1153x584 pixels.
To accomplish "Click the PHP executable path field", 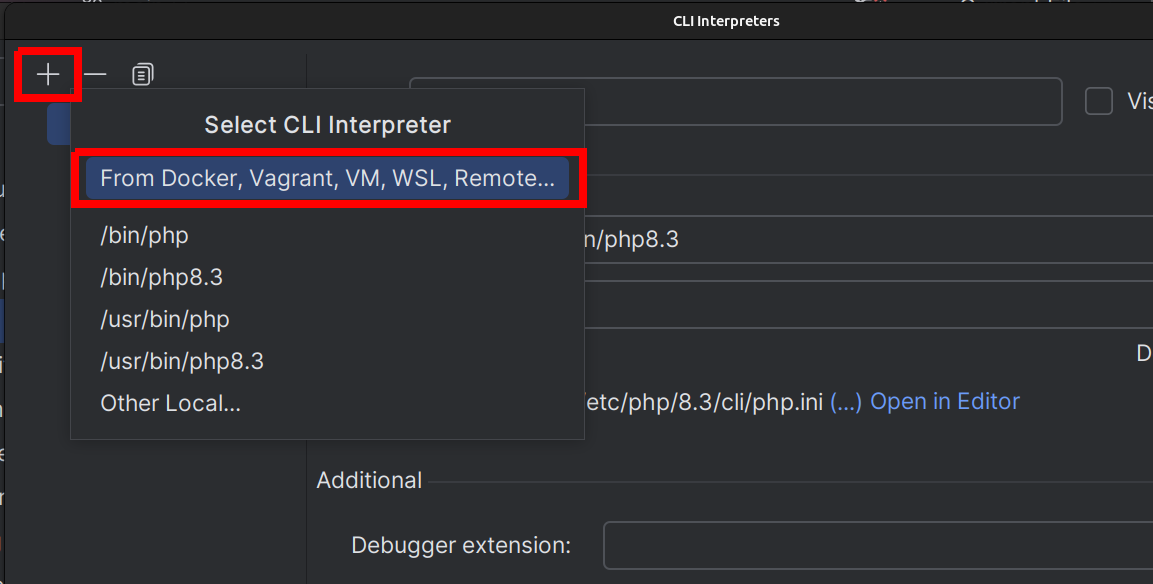I will (x=860, y=240).
